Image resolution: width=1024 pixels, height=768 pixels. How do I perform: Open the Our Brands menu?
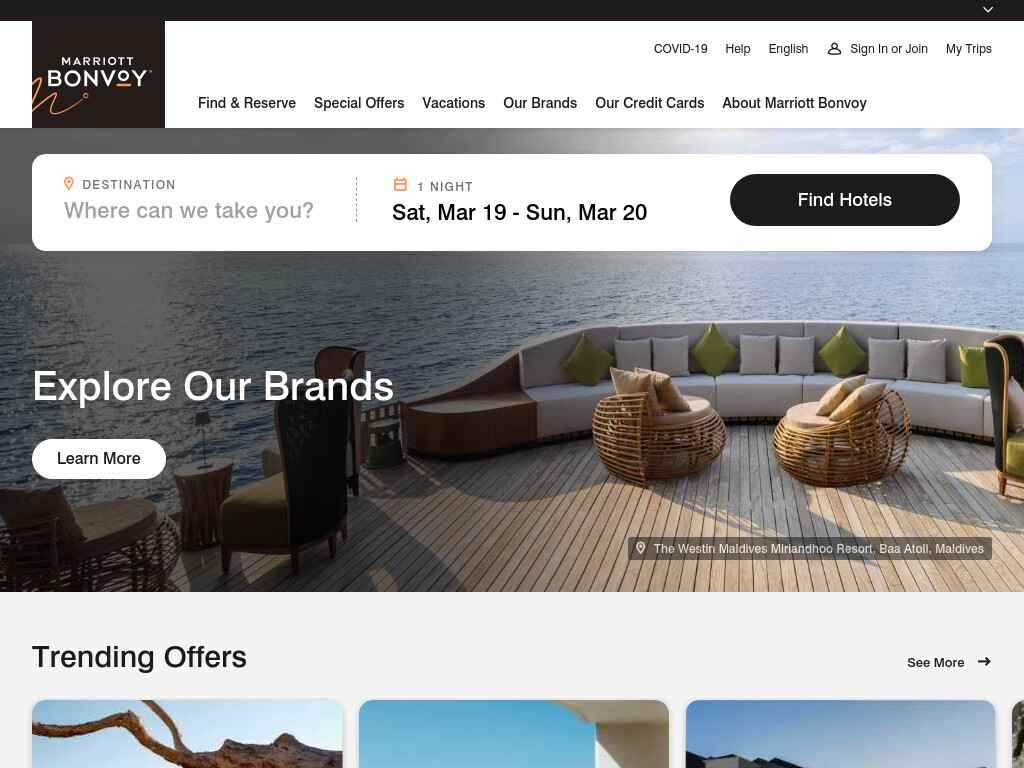click(540, 103)
